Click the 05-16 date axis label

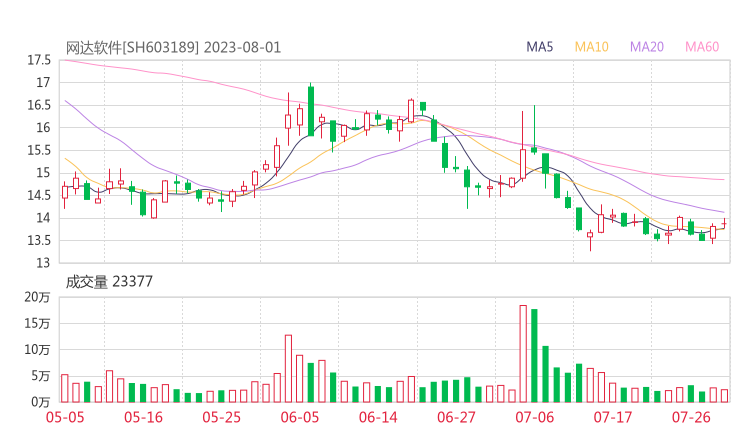(143, 417)
